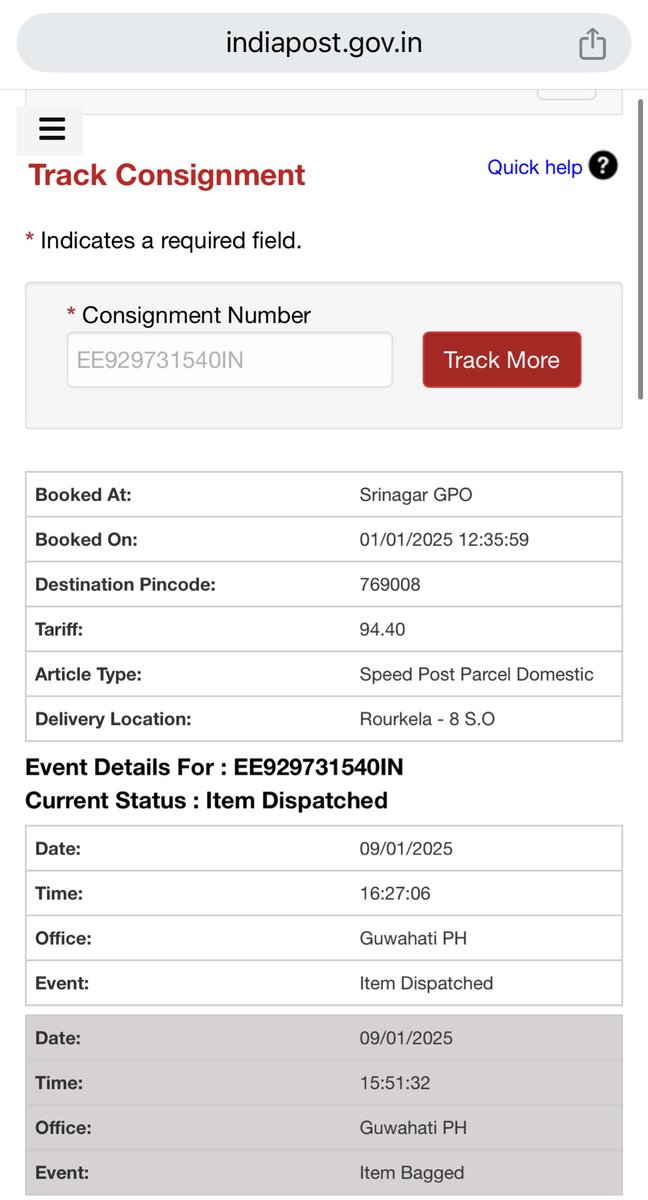Viewport: 648px width, 1200px height.
Task: Select the Srinagar GPO cell
Action: (x=416, y=495)
